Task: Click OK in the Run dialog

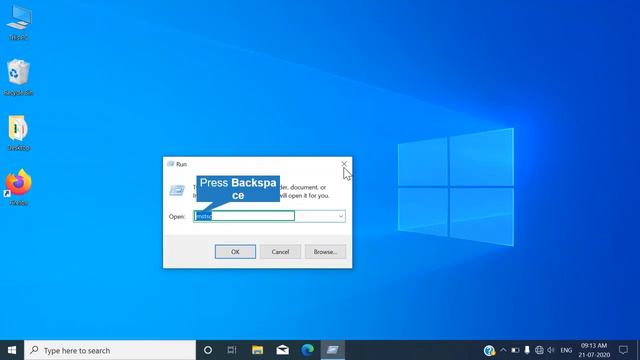Action: pyautogui.click(x=235, y=252)
